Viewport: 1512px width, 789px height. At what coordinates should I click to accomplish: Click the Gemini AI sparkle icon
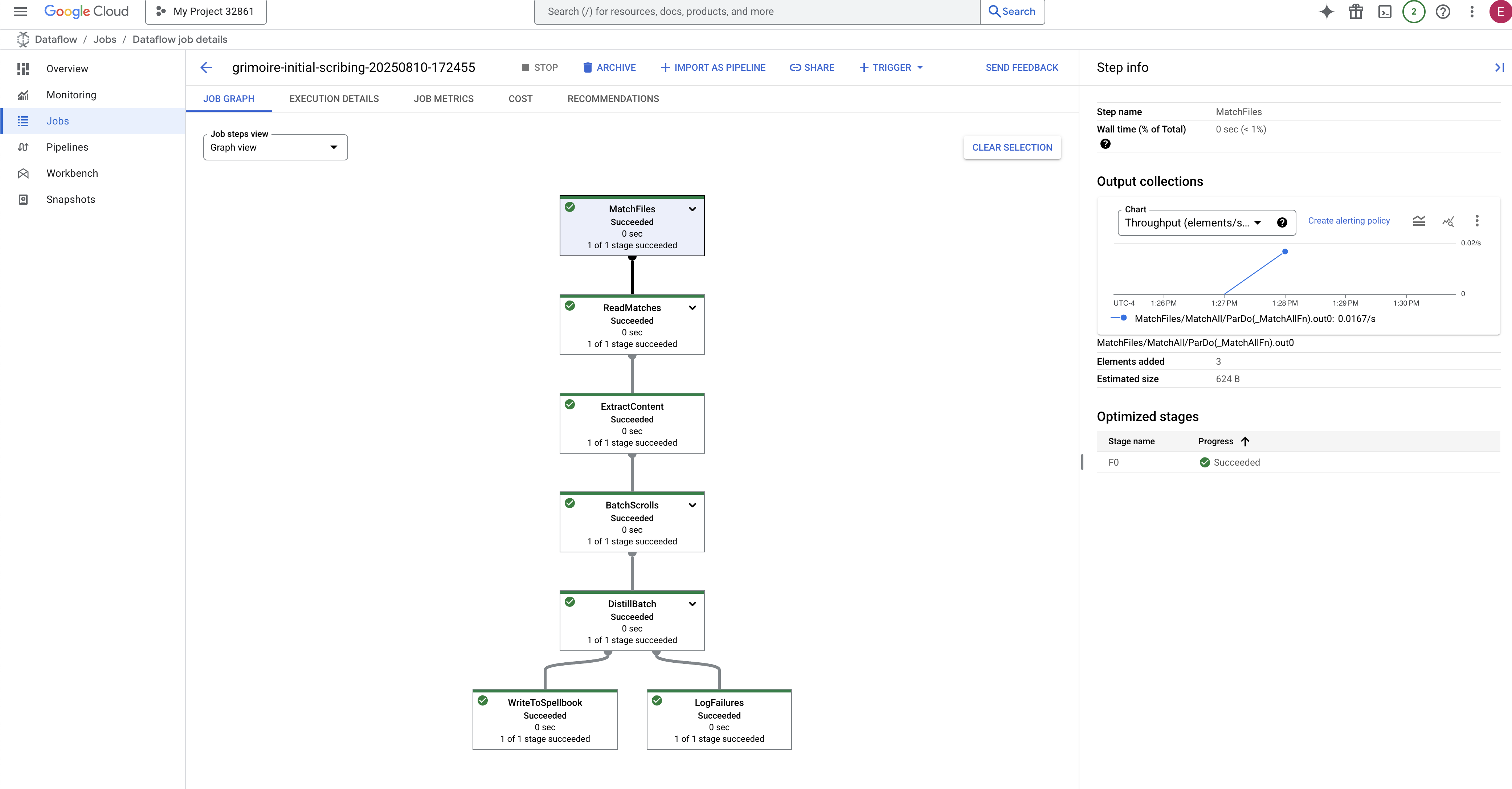1327,11
